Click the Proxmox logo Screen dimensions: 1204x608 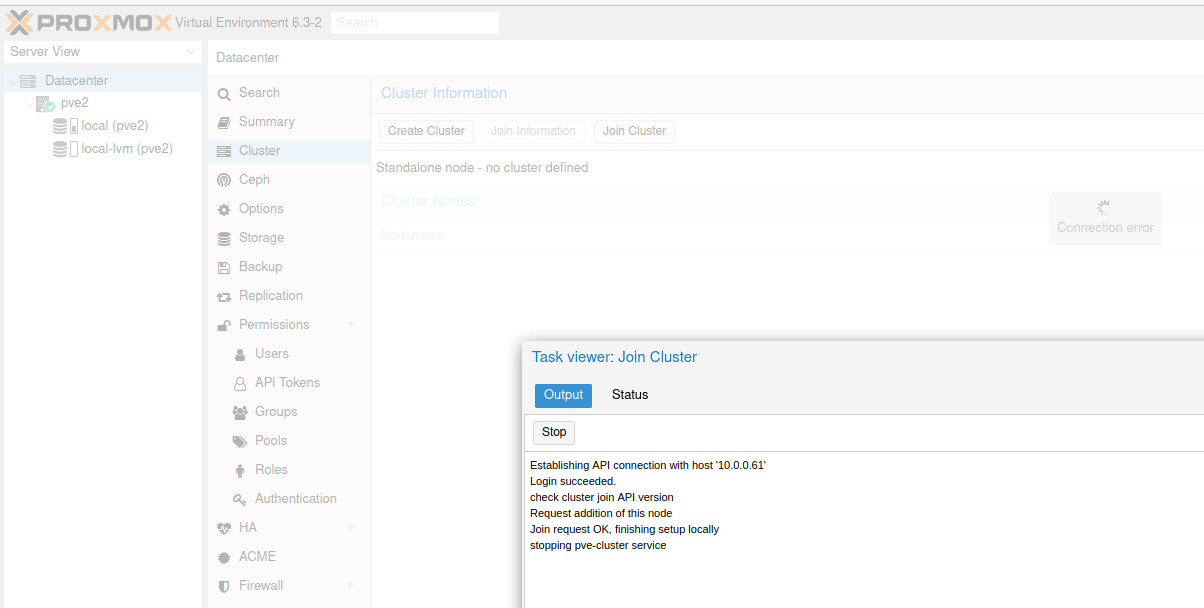88,22
